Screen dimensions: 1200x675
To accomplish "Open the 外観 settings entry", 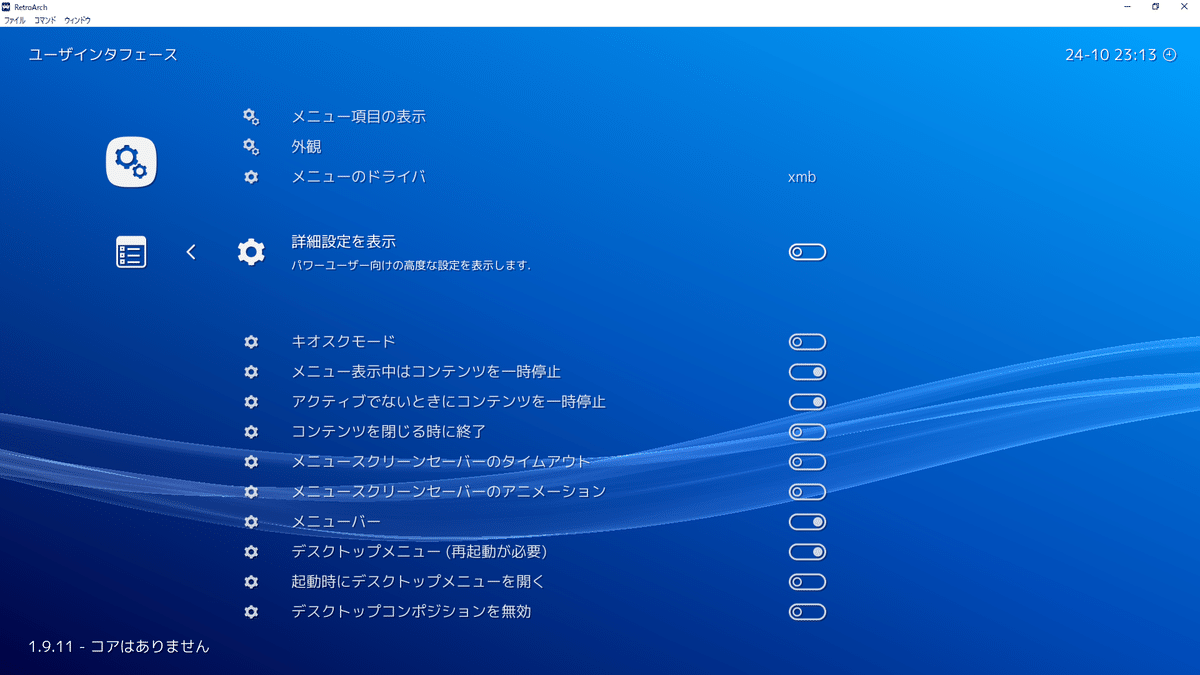I will [306, 147].
